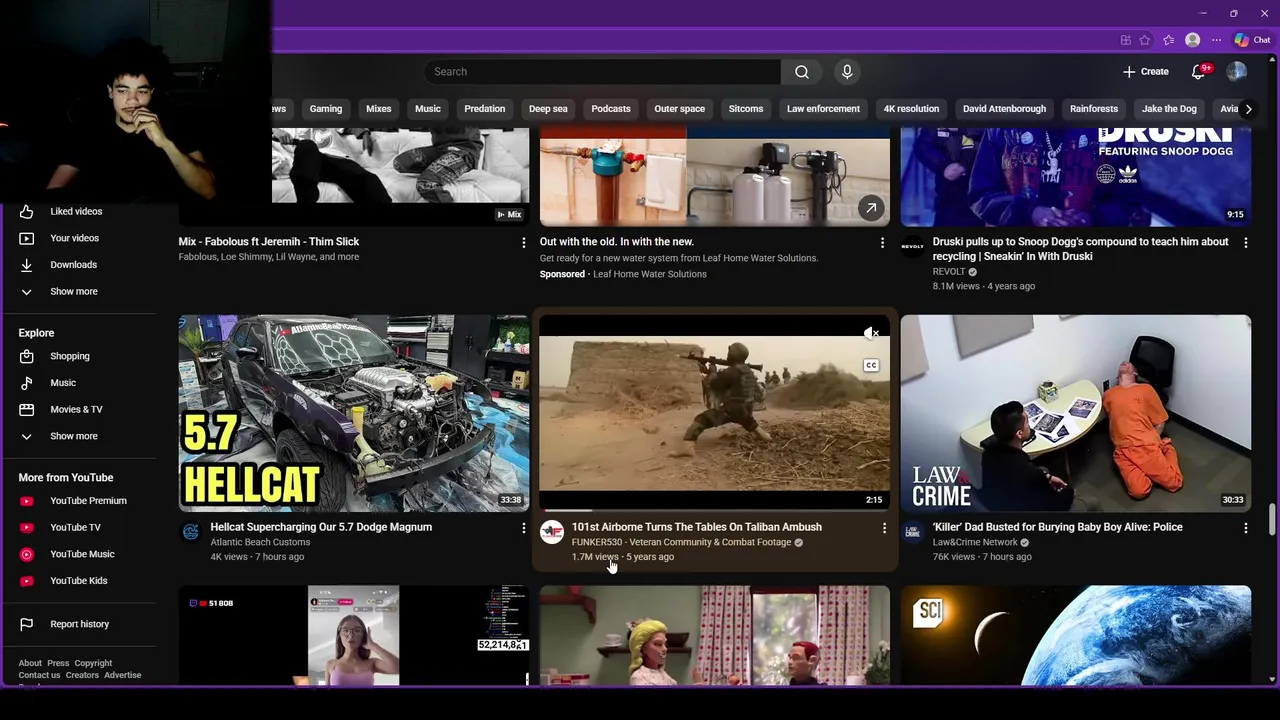Click the Copyright footer link
The height and width of the screenshot is (720, 1280).
93,663
